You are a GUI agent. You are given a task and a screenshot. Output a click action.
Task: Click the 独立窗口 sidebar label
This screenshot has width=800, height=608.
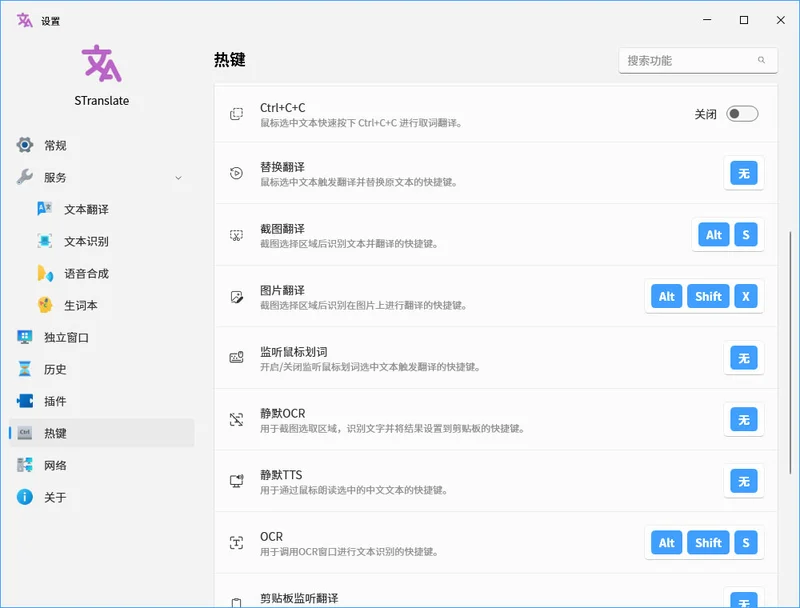(x=66, y=338)
